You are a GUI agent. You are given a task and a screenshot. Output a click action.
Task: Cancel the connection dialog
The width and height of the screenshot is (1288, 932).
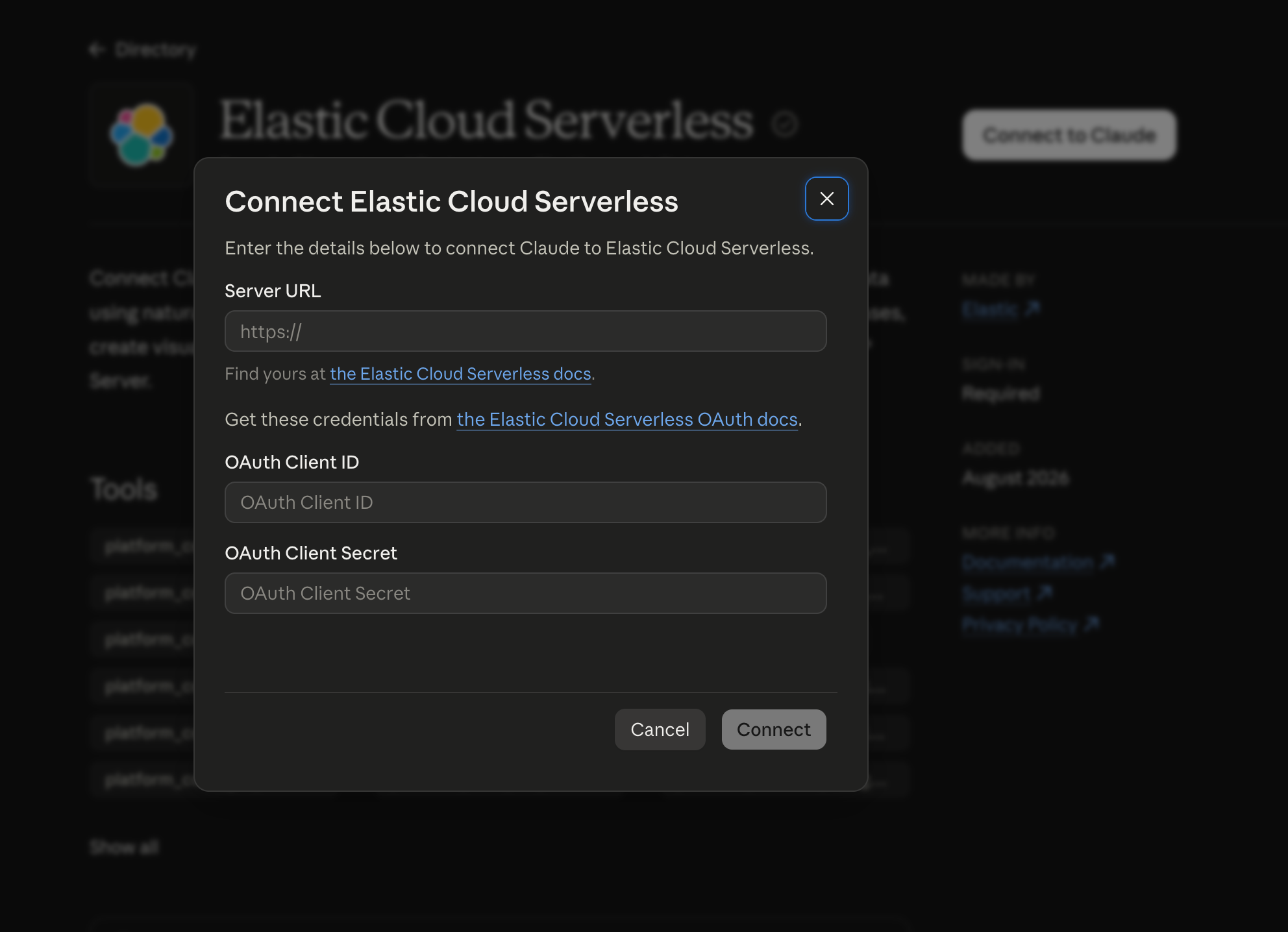pyautogui.click(x=660, y=730)
